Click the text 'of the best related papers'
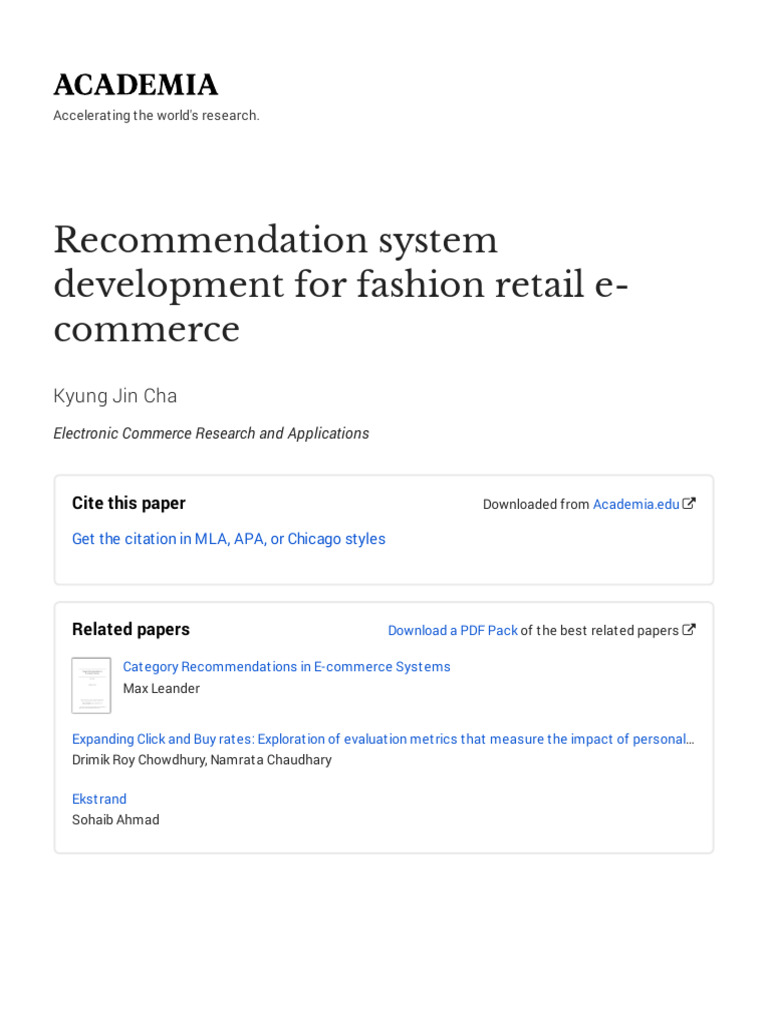Image resolution: width=768 pixels, height=1024 pixels. [x=599, y=630]
